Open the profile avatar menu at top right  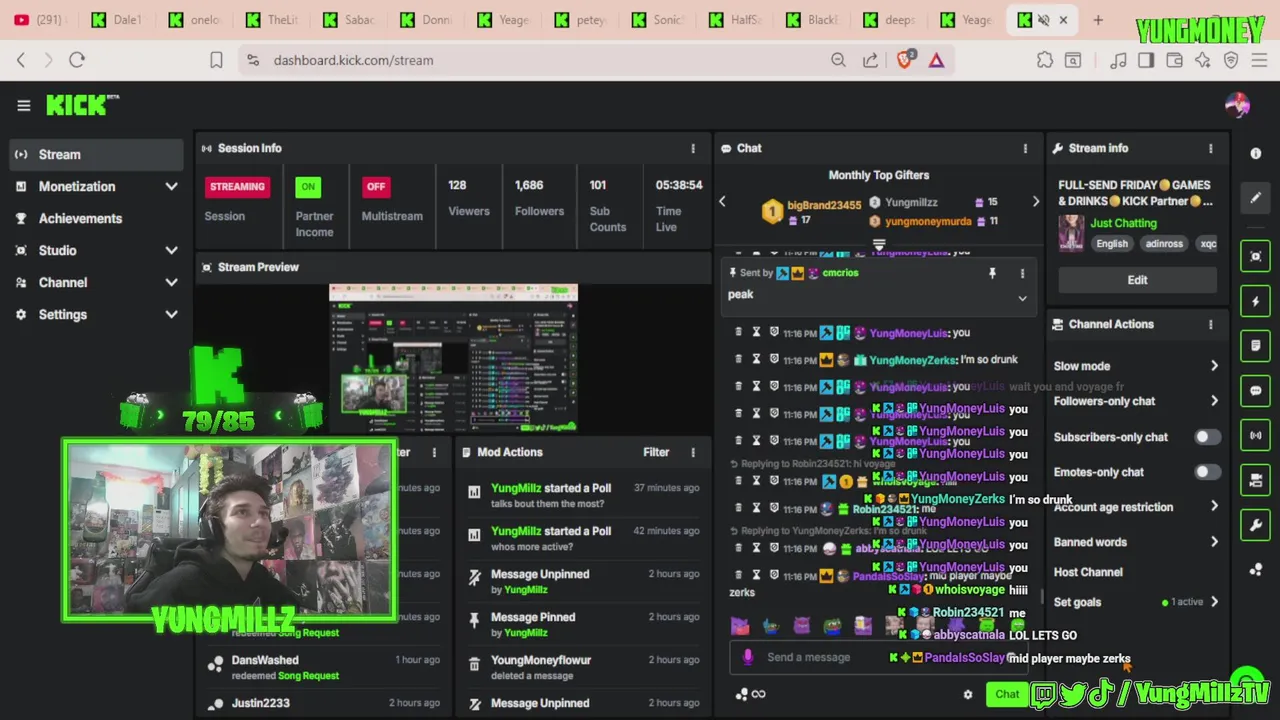tap(1237, 105)
